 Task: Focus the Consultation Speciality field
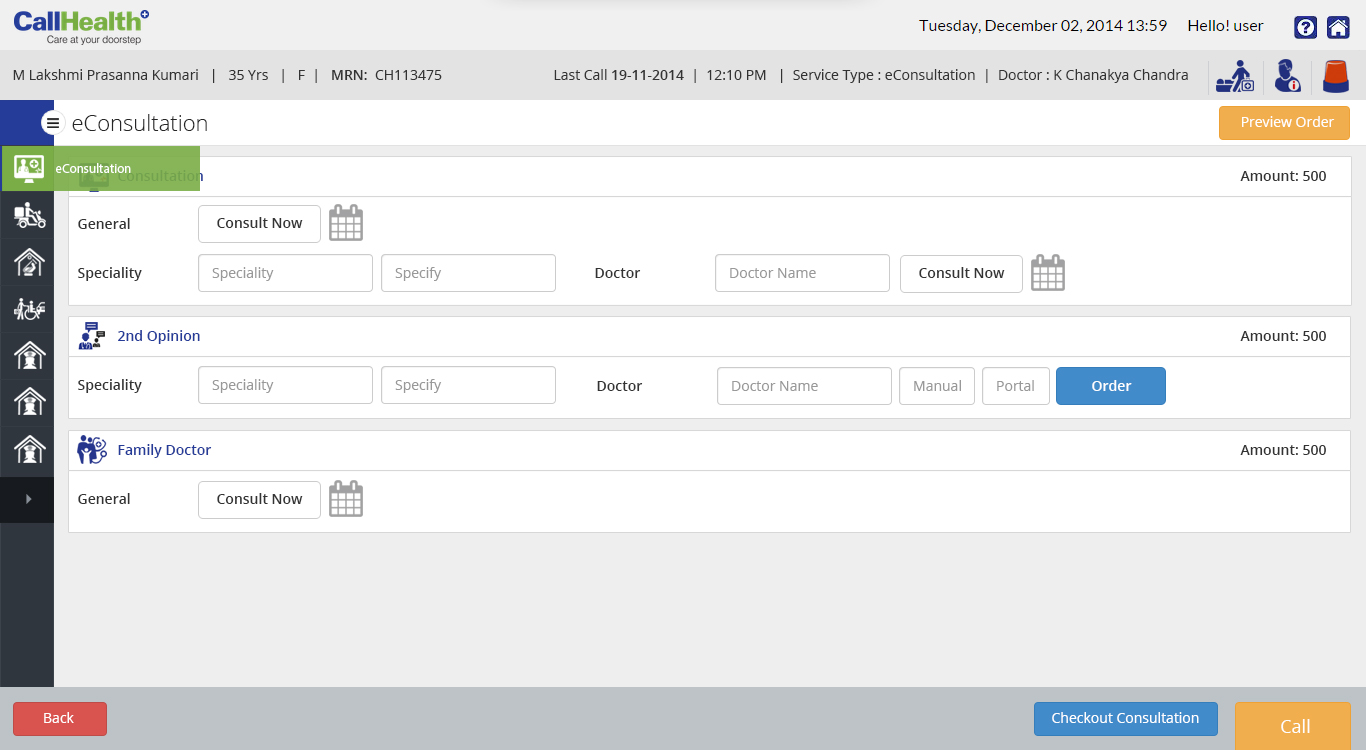(x=285, y=273)
